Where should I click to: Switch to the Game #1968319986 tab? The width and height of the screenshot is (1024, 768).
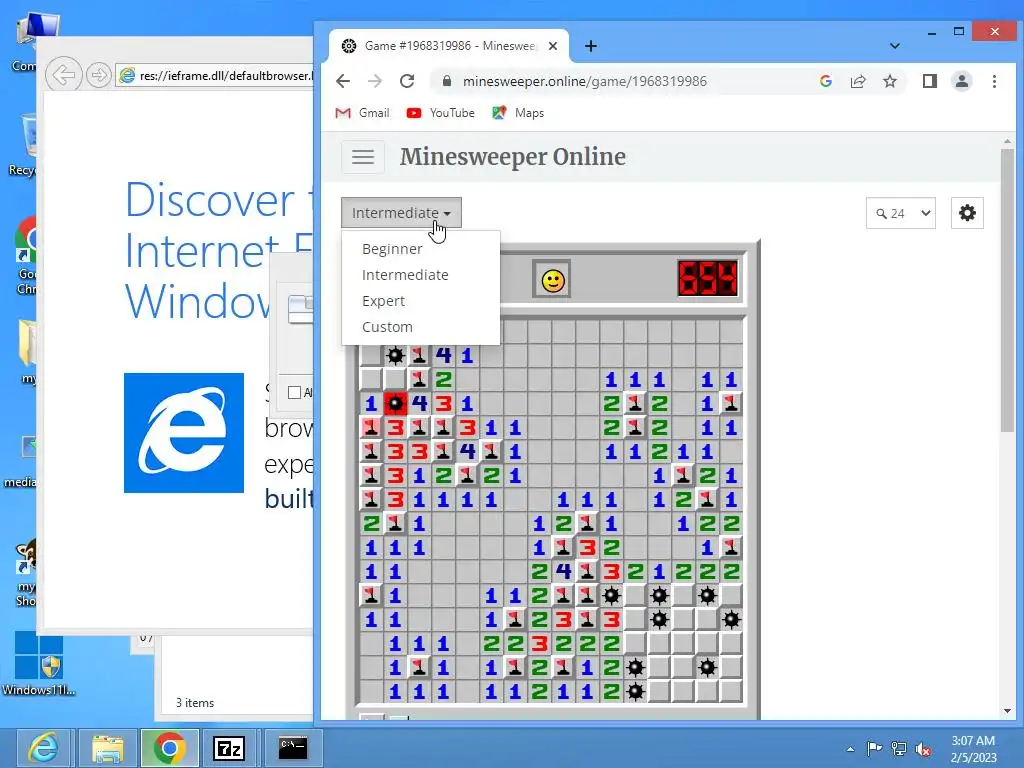click(448, 46)
